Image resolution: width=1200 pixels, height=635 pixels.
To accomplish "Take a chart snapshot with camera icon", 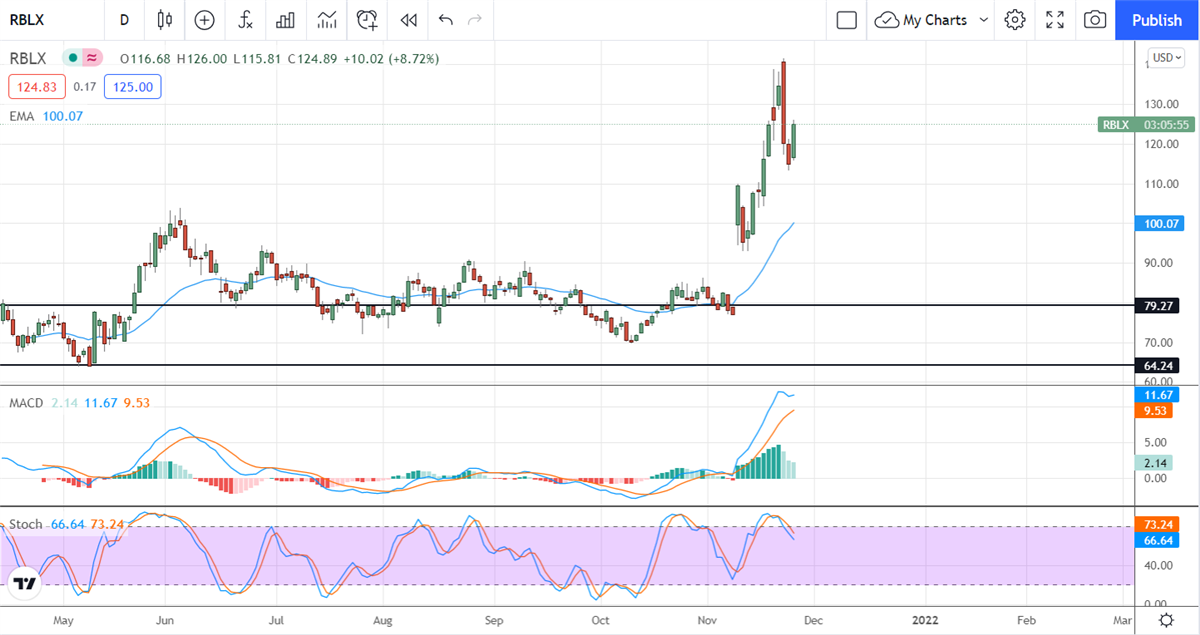I will pyautogui.click(x=1095, y=19).
